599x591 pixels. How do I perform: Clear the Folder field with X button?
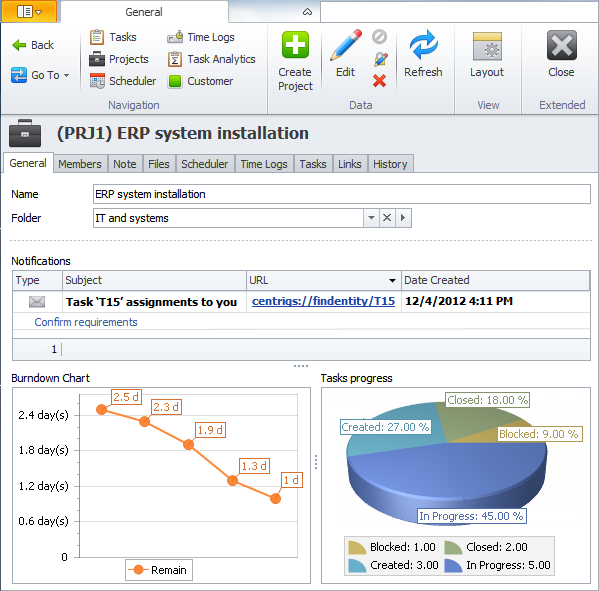(x=387, y=218)
